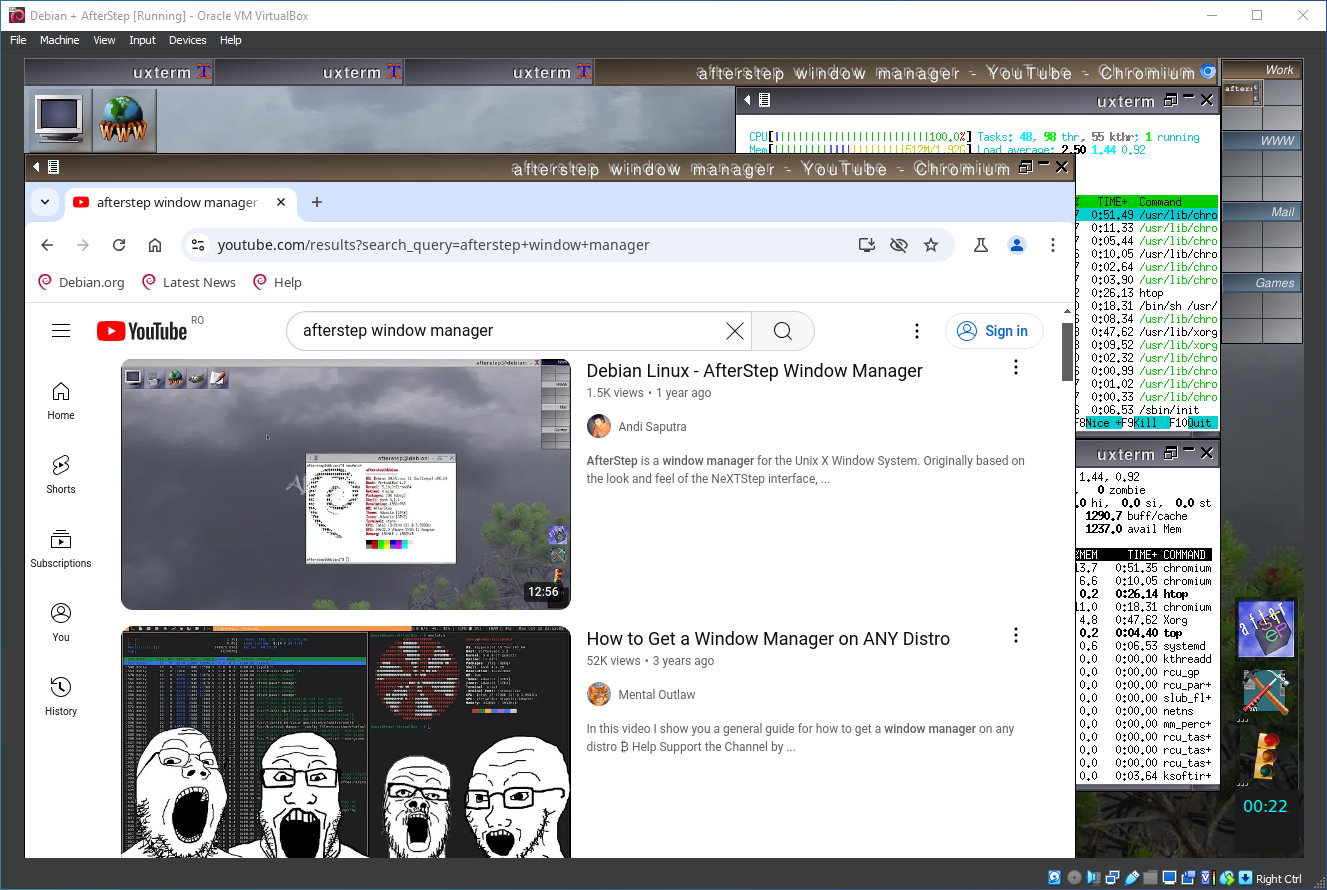Click the YouTube search magnifier button
The height and width of the screenshot is (890, 1327).
click(x=782, y=331)
